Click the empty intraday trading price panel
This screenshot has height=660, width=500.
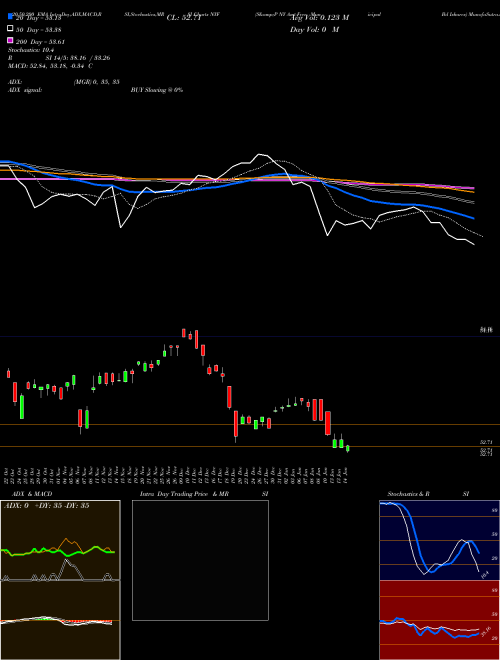click(x=200, y=560)
